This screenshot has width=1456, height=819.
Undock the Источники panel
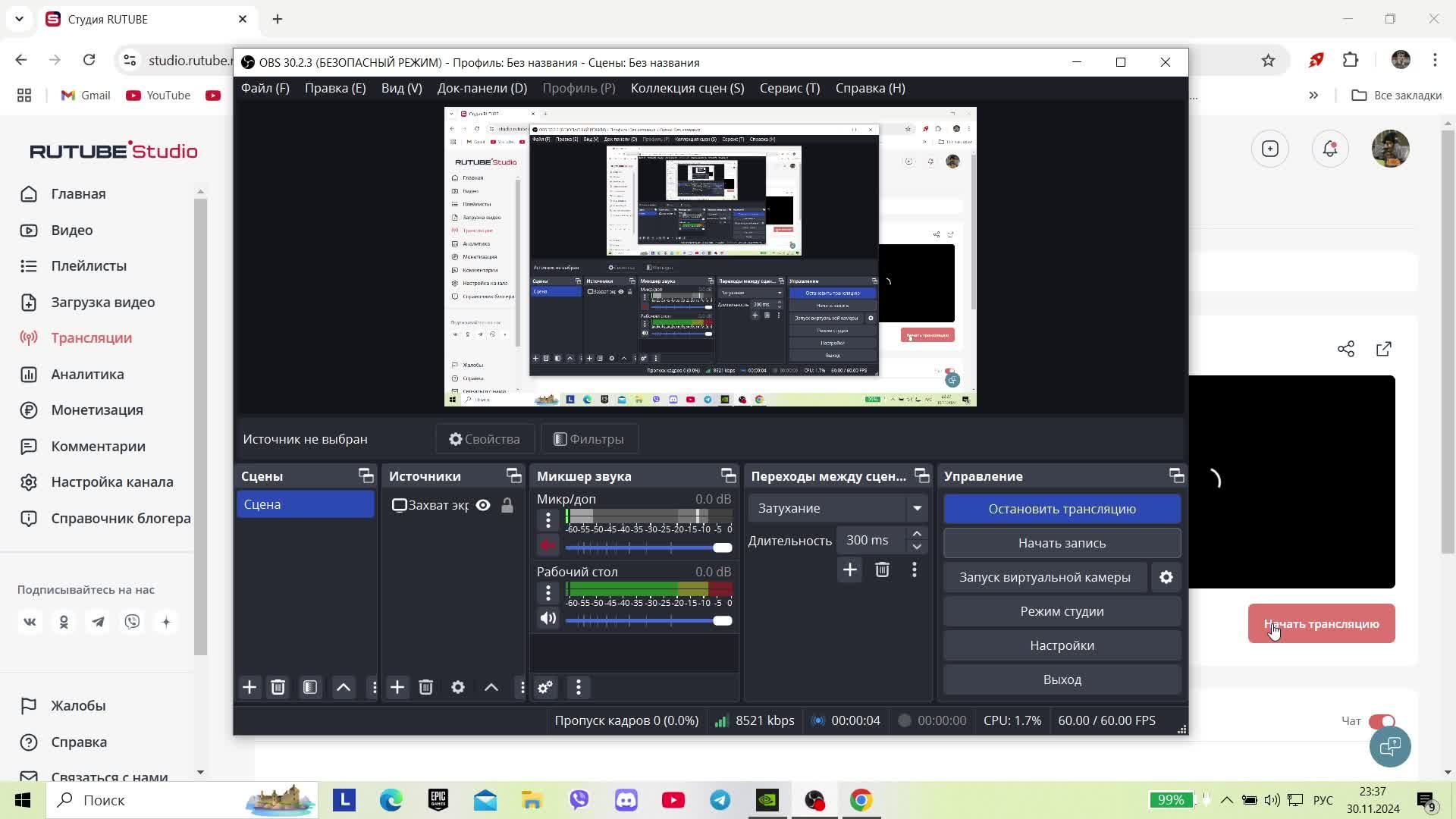(514, 475)
